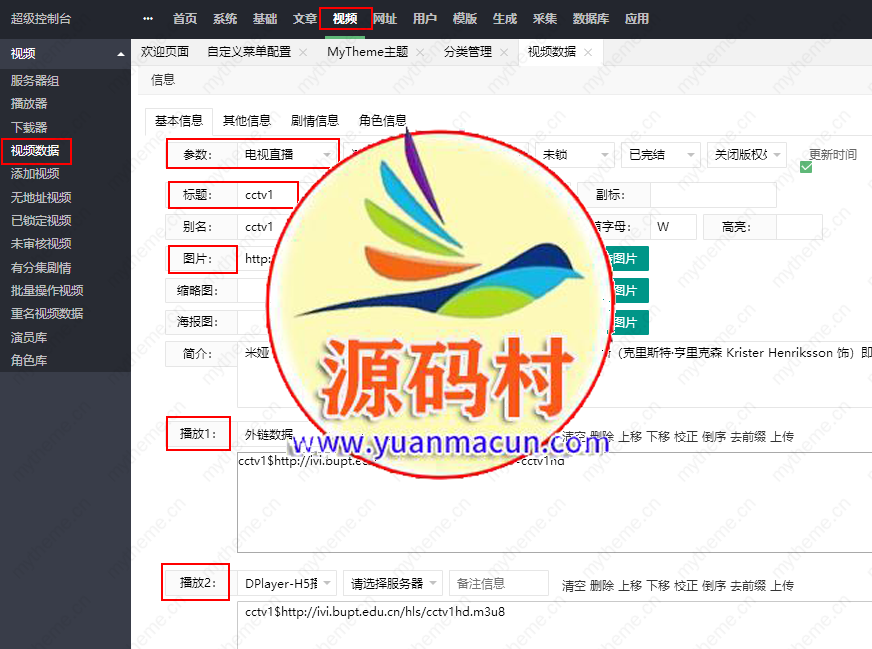Screen dimensions: 872x649
Task: Click into the 备注信息 input field
Action: [498, 583]
